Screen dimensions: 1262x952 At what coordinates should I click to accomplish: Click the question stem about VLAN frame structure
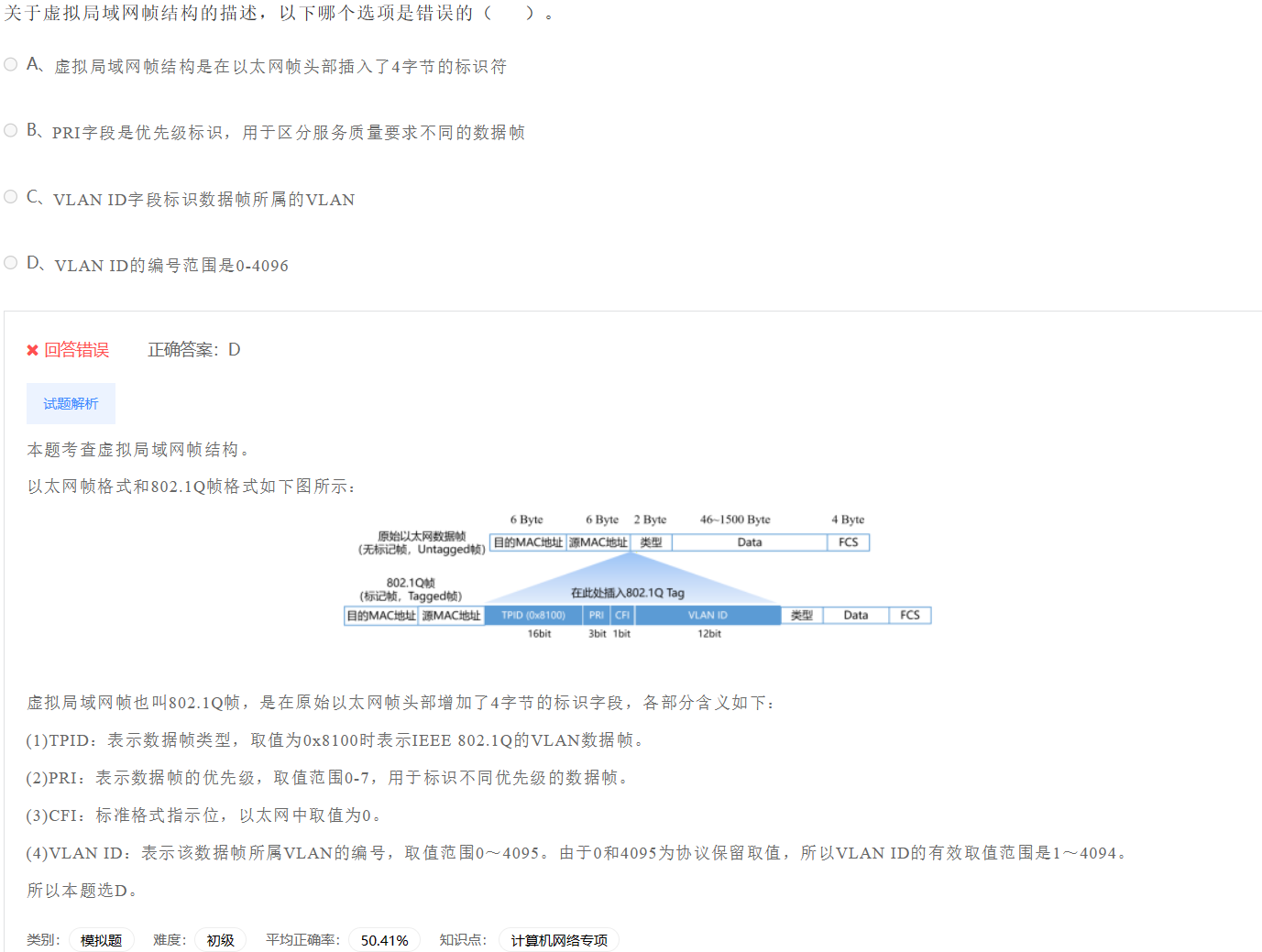point(279,14)
